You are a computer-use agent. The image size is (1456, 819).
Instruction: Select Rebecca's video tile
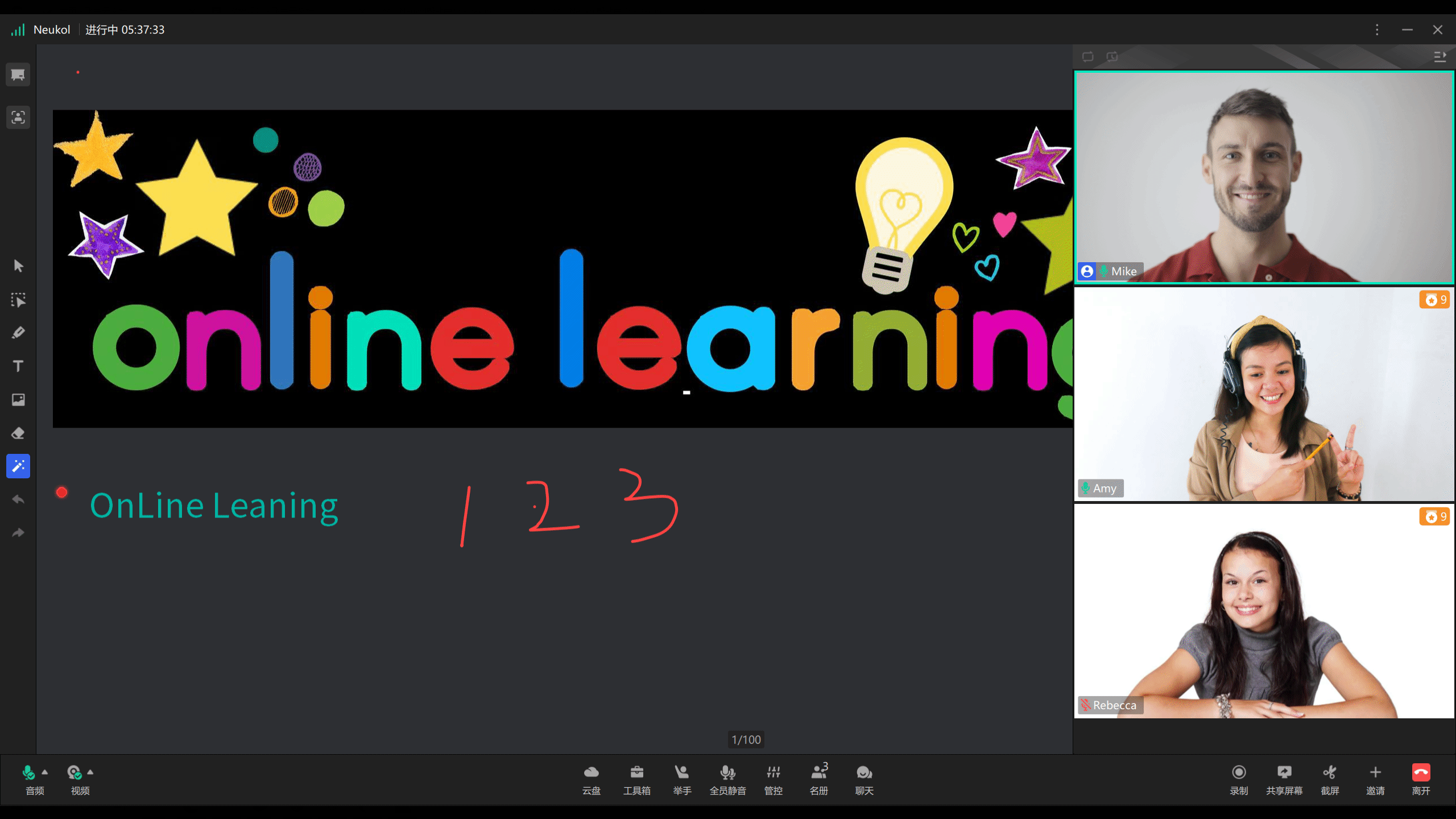pos(1264,611)
